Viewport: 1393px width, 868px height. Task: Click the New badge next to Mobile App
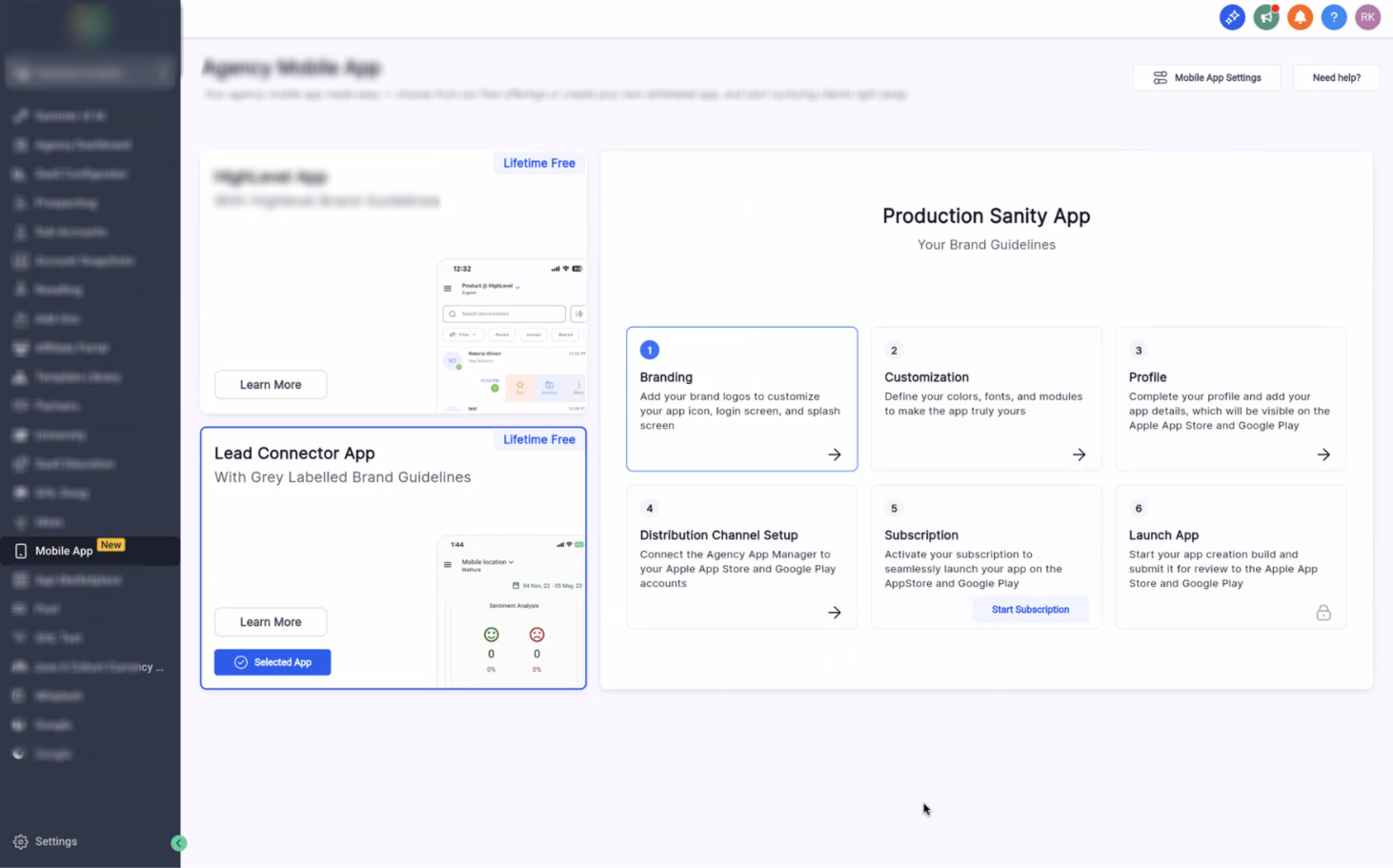coord(111,545)
